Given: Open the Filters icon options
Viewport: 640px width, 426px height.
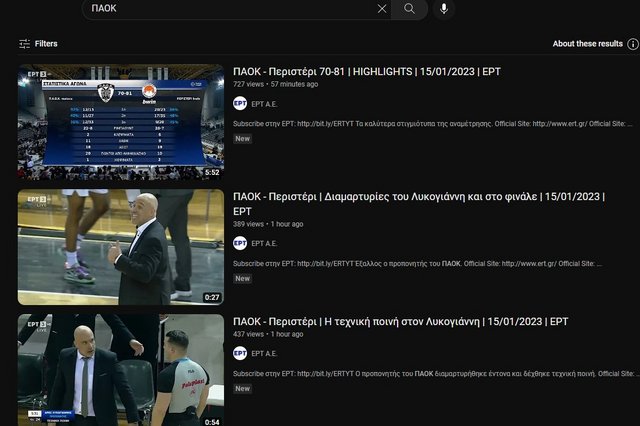Looking at the screenshot, I should coord(24,44).
